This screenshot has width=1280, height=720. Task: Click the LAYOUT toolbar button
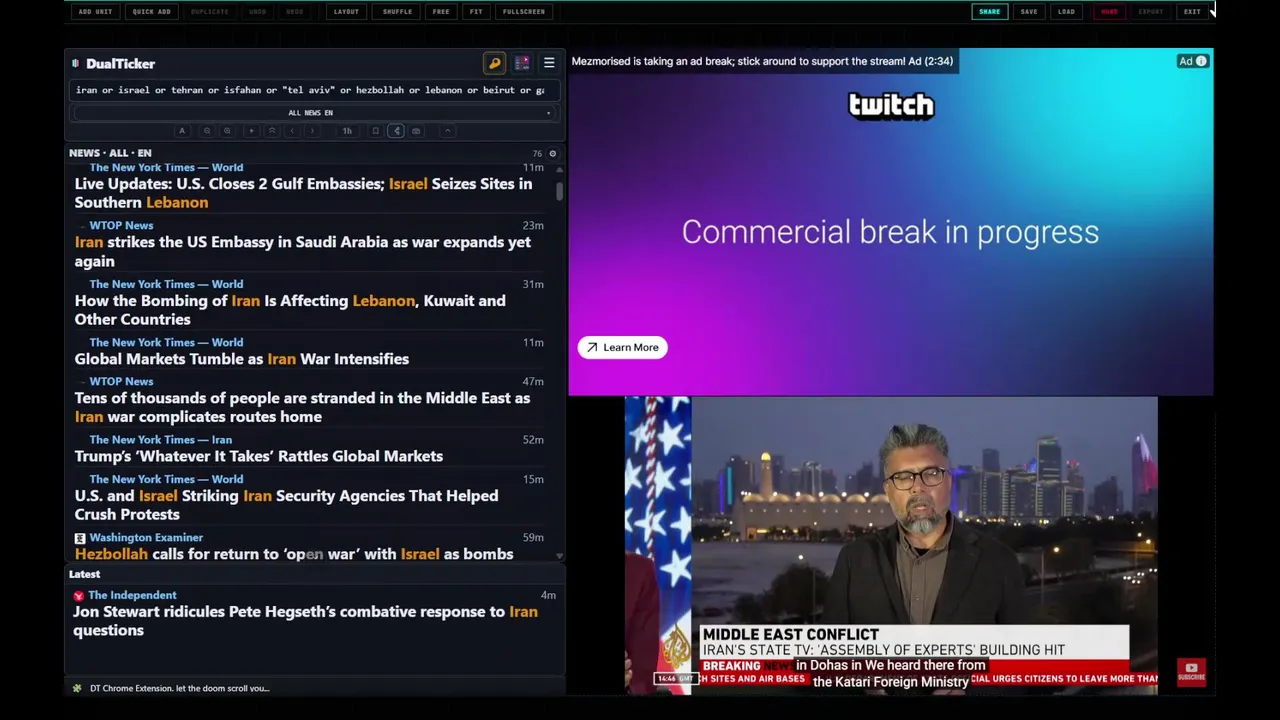pyautogui.click(x=346, y=12)
